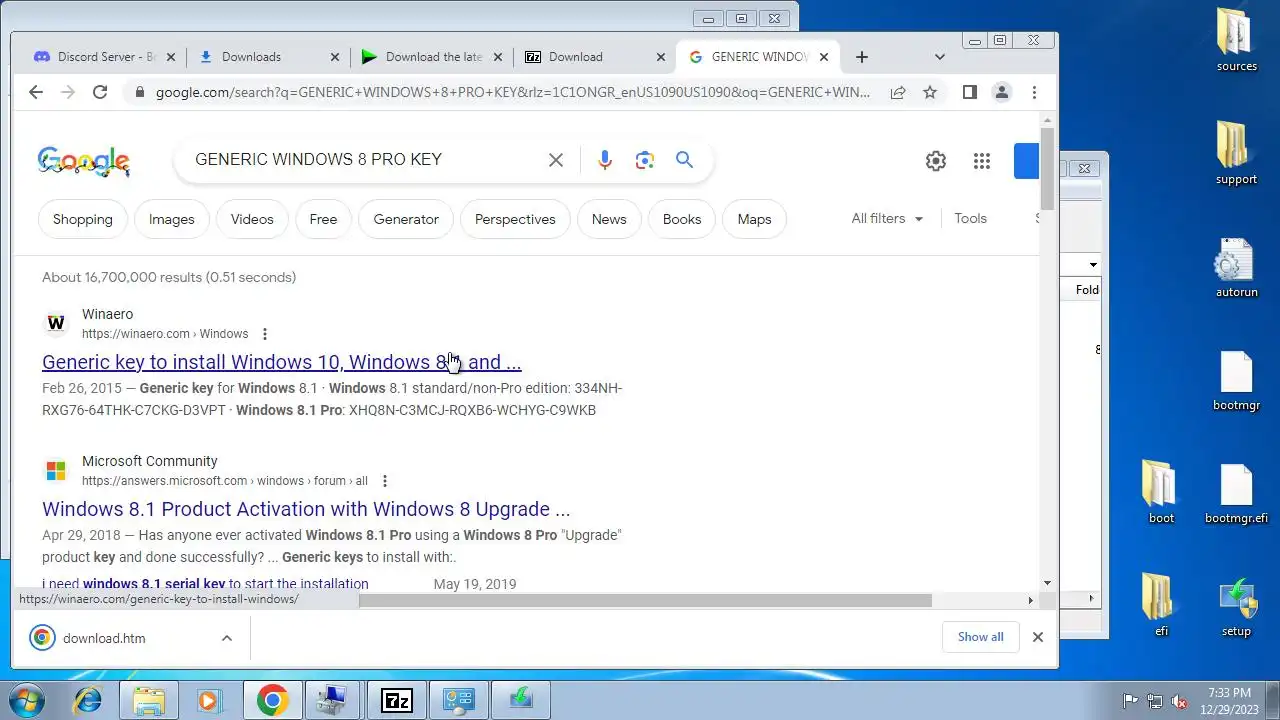
Task: Open Chrome's three-dot menu
Action: [1034, 92]
